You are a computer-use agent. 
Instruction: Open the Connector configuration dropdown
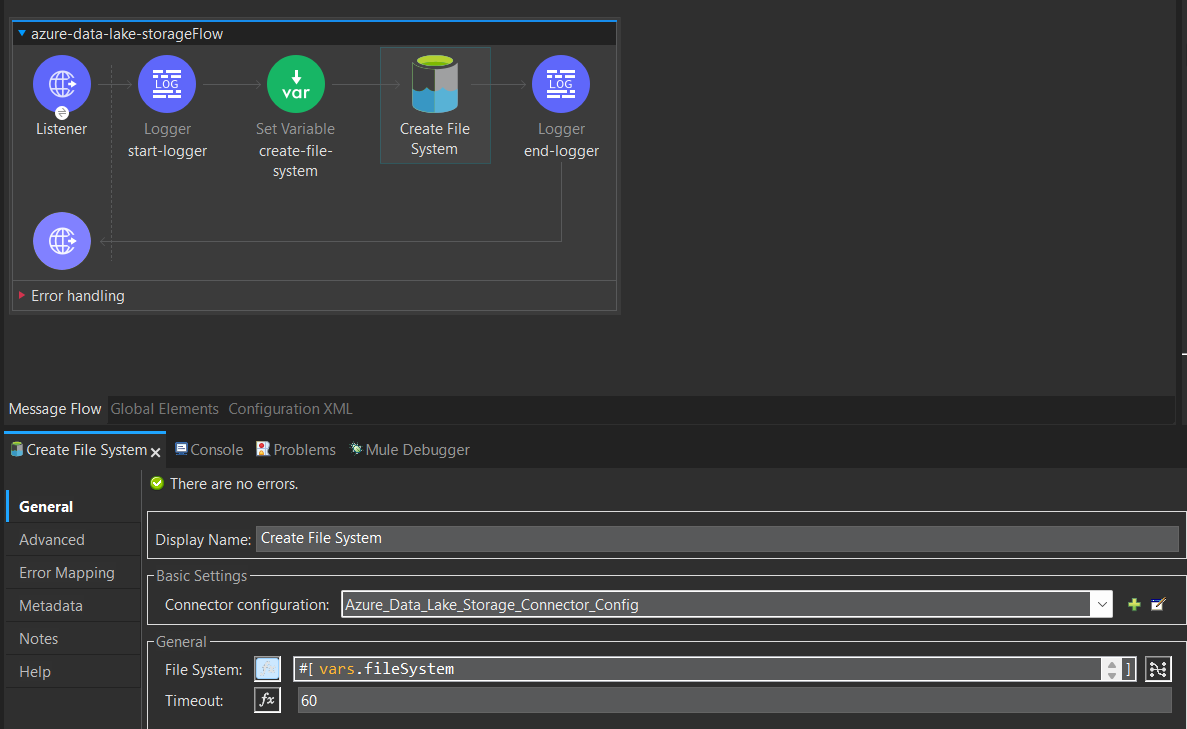click(1101, 604)
